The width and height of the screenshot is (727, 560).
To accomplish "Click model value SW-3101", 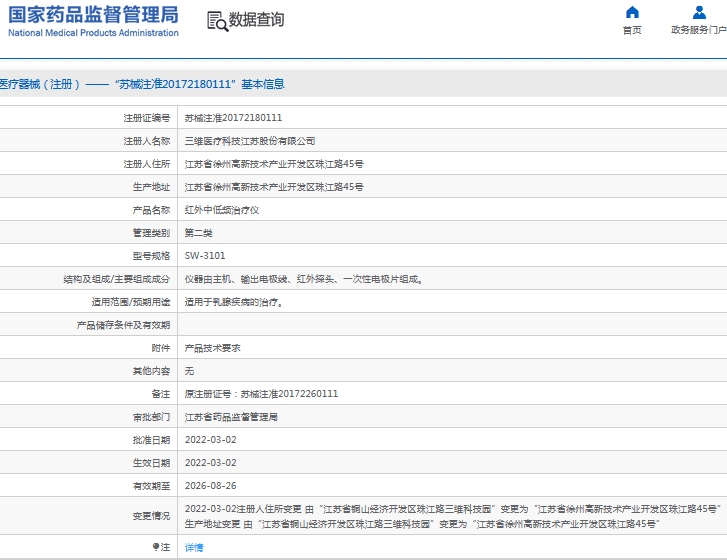I will click(205, 256).
